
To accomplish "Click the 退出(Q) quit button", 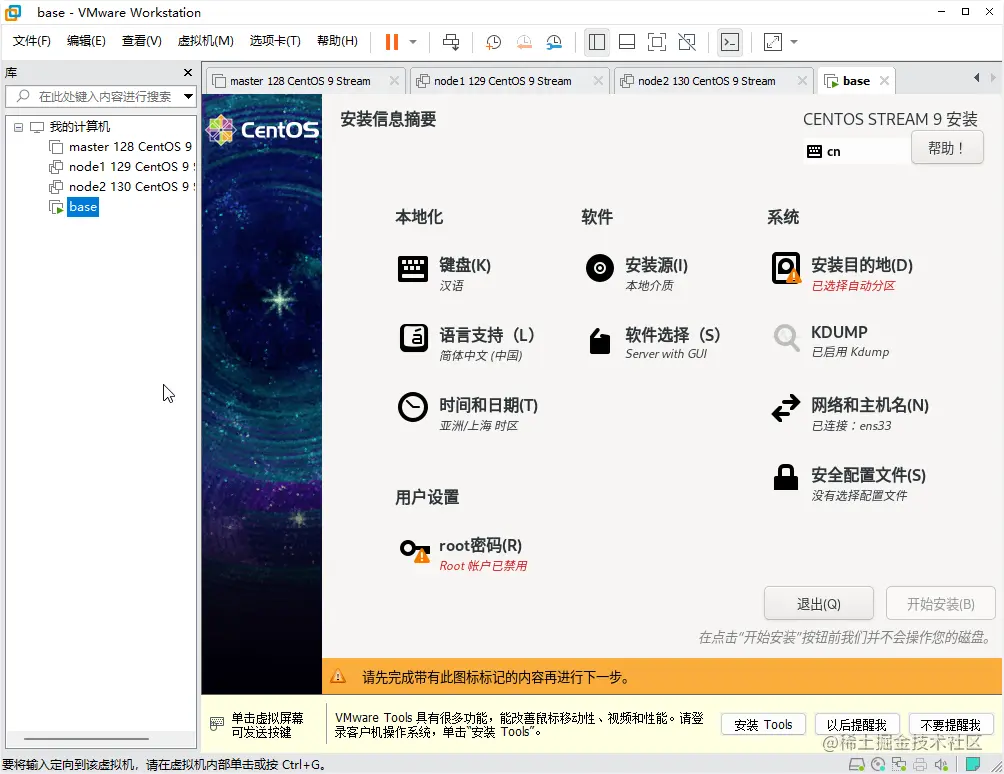I will (818, 604).
